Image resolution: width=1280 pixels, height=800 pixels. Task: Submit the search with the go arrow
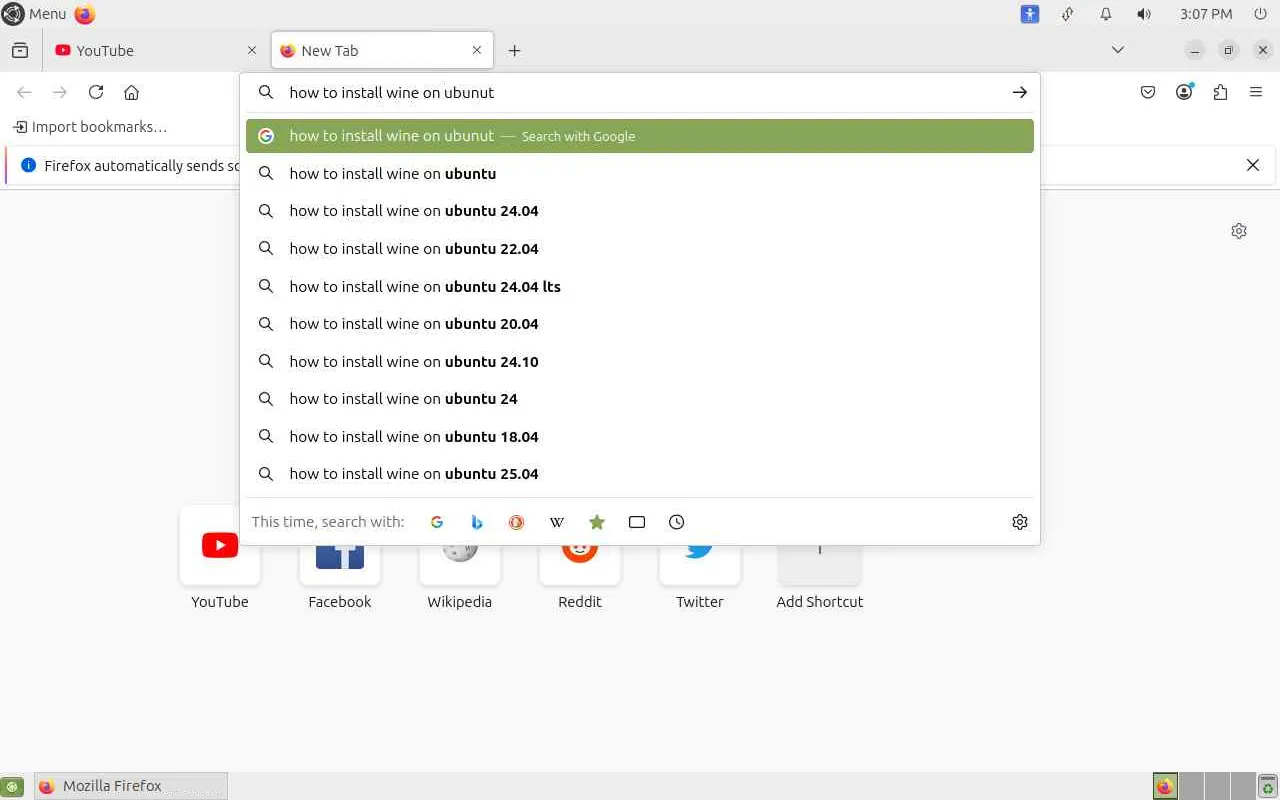1019,92
